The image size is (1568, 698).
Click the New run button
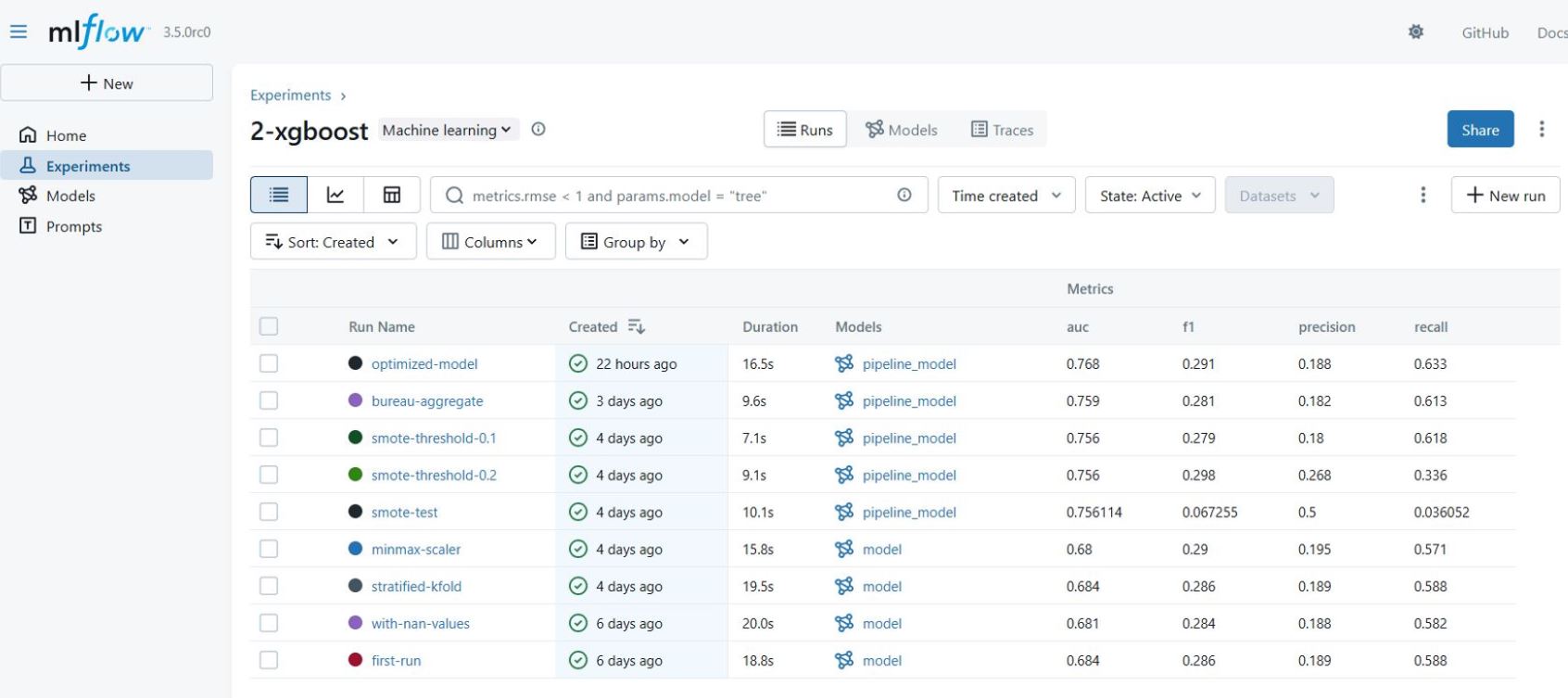(x=1505, y=196)
